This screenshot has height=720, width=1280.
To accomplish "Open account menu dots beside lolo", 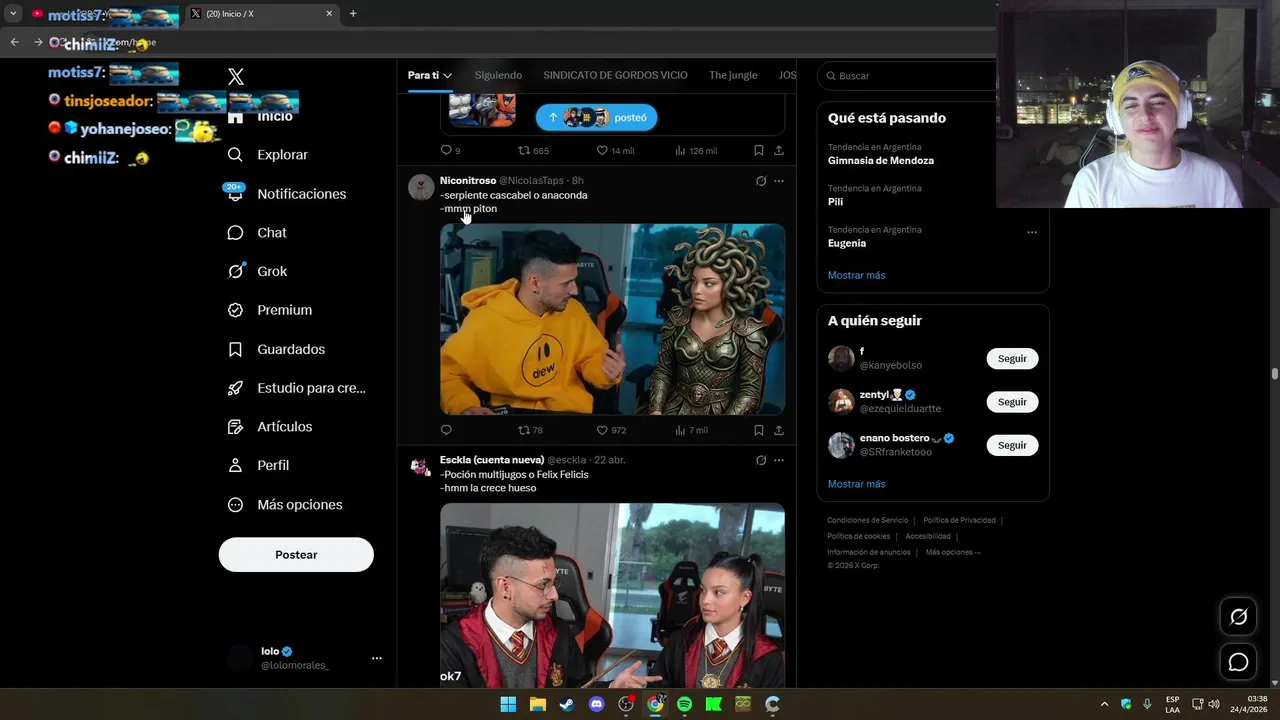I will (377, 658).
